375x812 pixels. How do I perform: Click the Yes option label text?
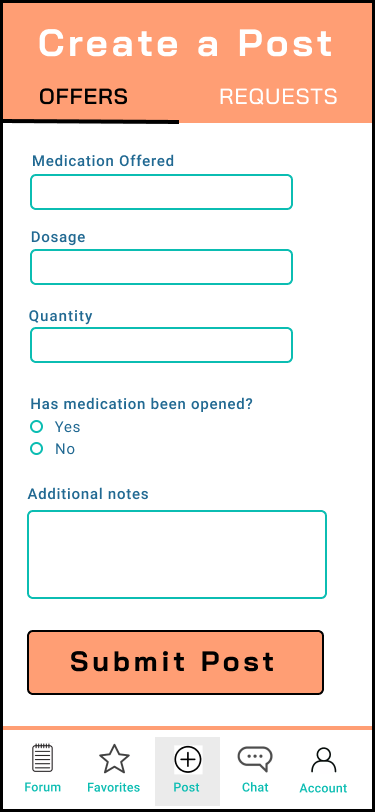[x=68, y=427]
